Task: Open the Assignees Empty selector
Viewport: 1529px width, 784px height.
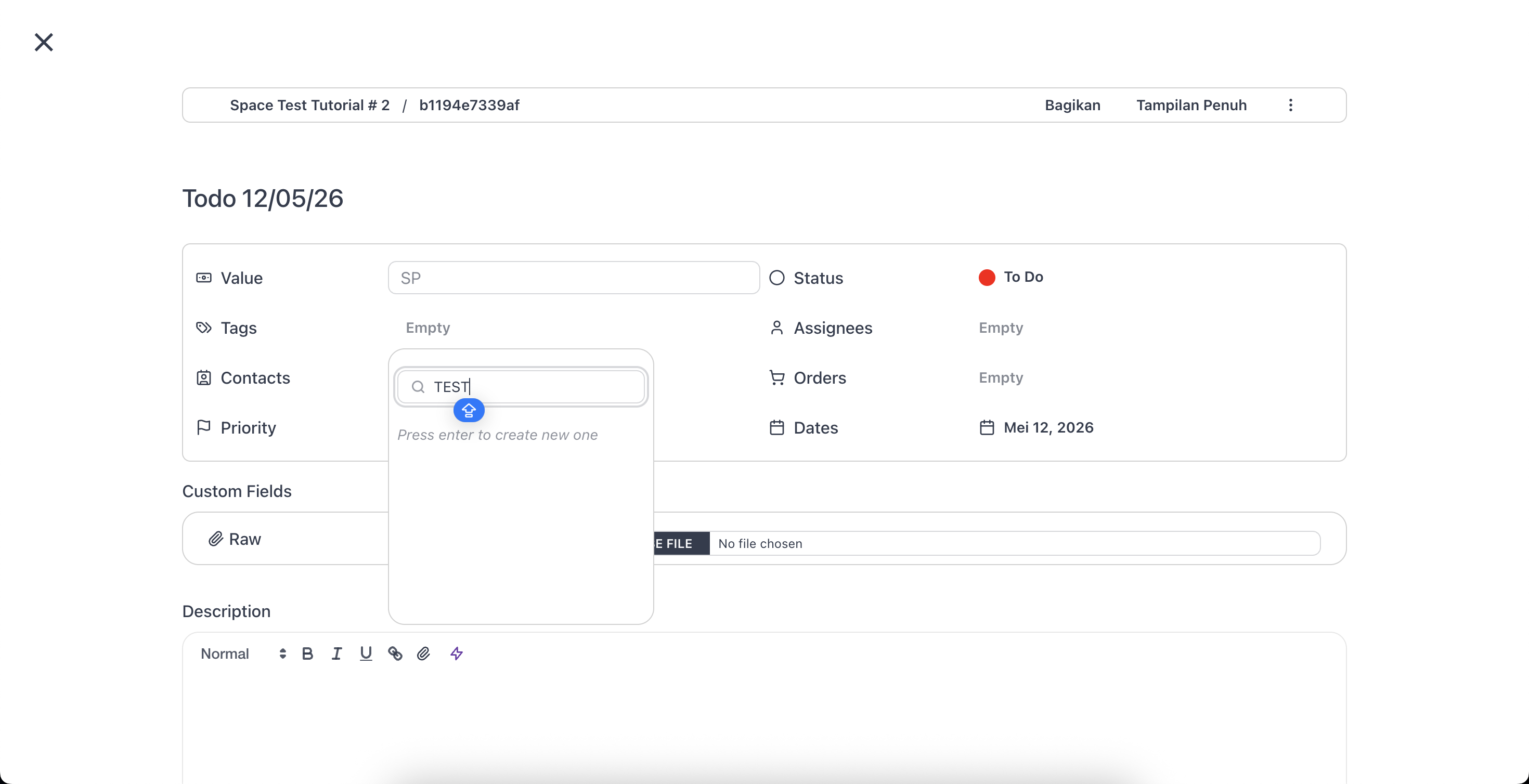Action: click(x=1001, y=328)
